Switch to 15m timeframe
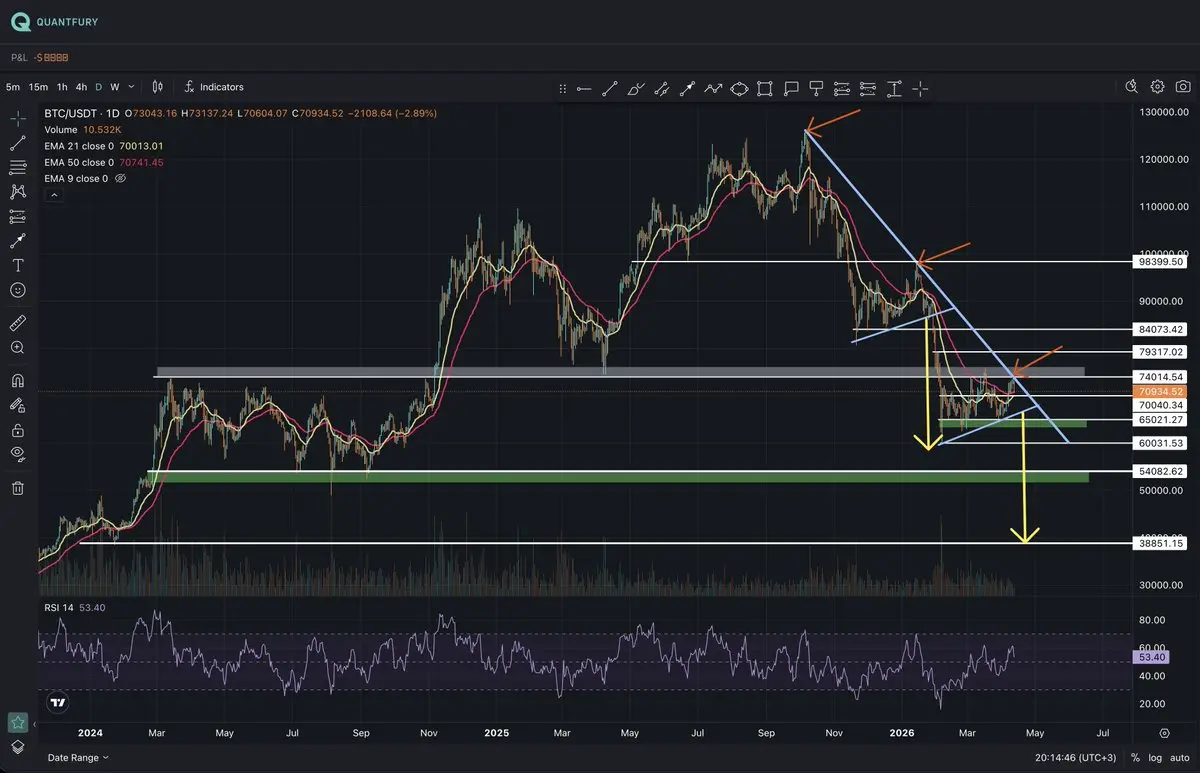Screen dimensions: 1200x773 (38, 87)
